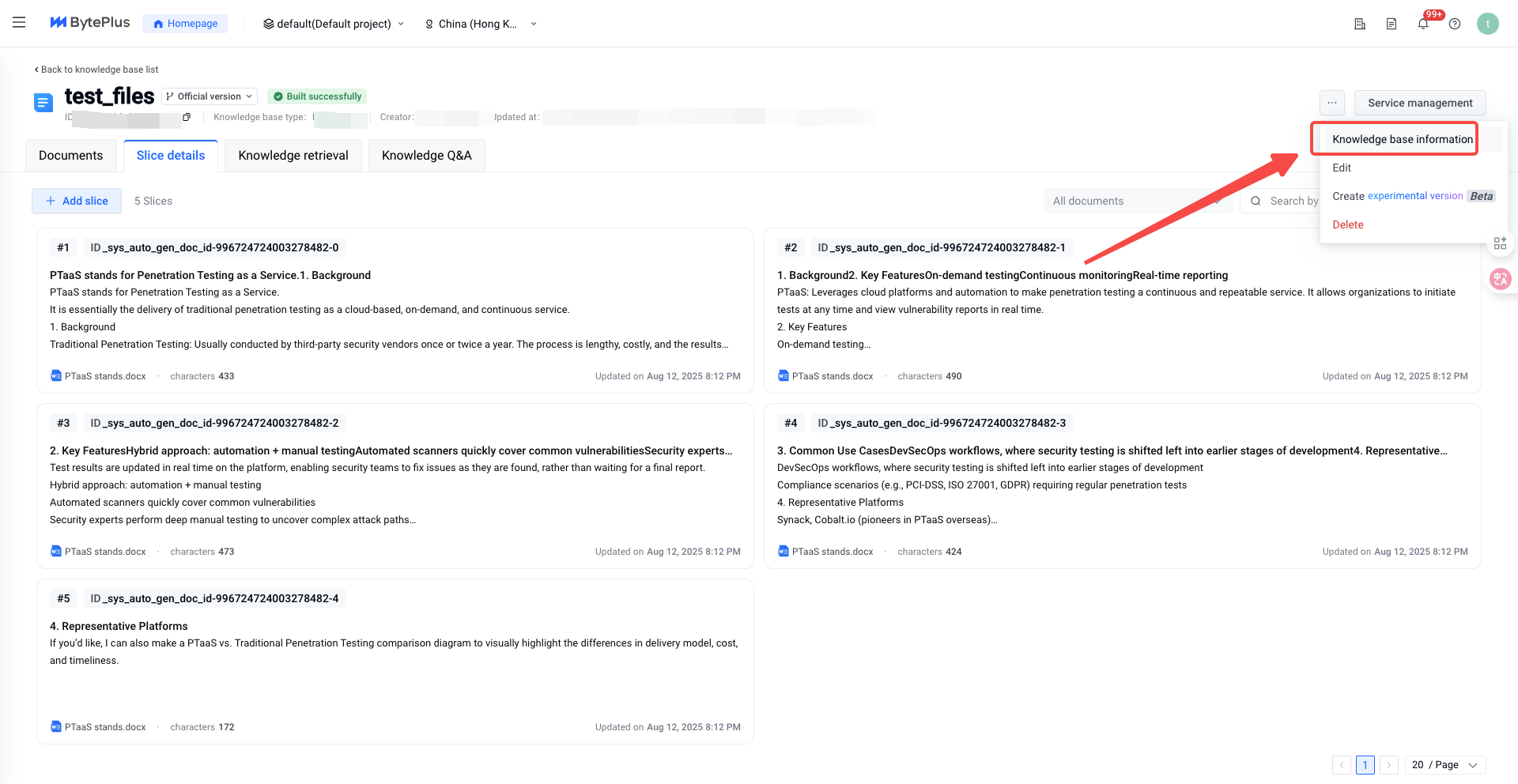The width and height of the screenshot is (1518, 784).
Task: Open the help question mark icon
Action: click(1455, 24)
